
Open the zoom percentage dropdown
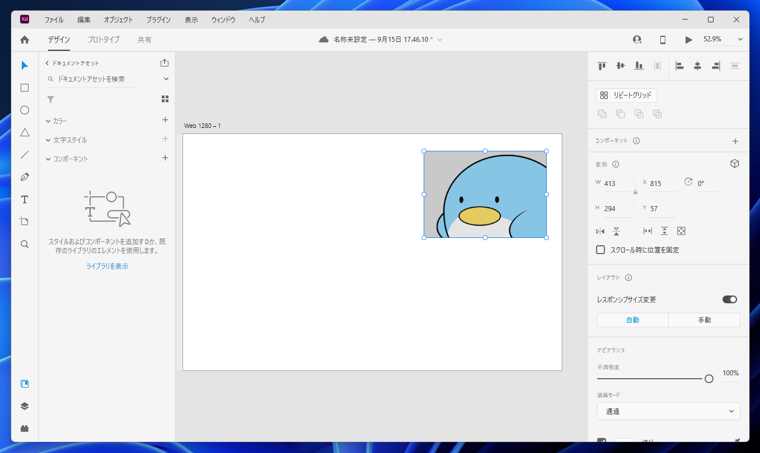click(x=740, y=40)
